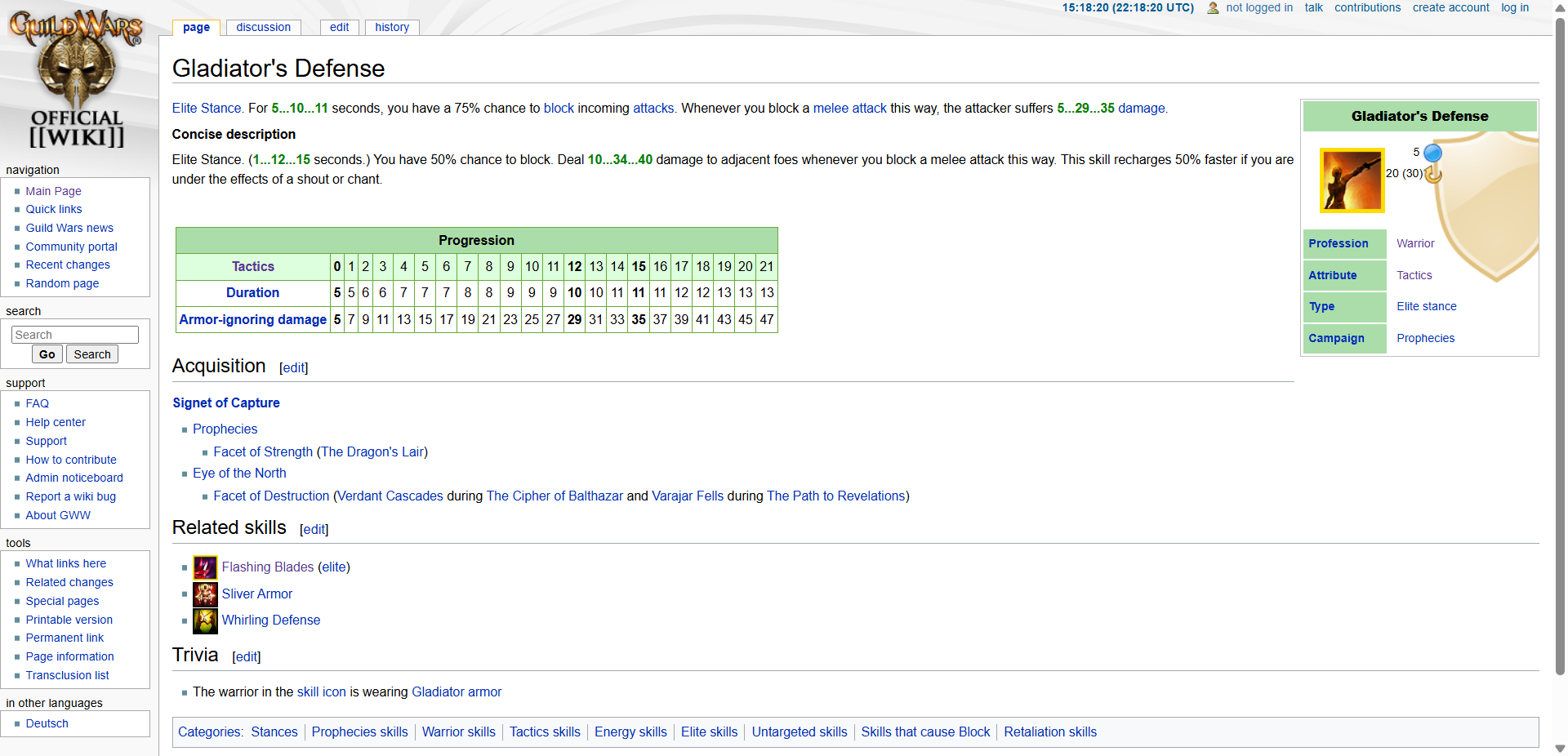
Task: Open the Skills that cause Block category
Action: [x=925, y=732]
